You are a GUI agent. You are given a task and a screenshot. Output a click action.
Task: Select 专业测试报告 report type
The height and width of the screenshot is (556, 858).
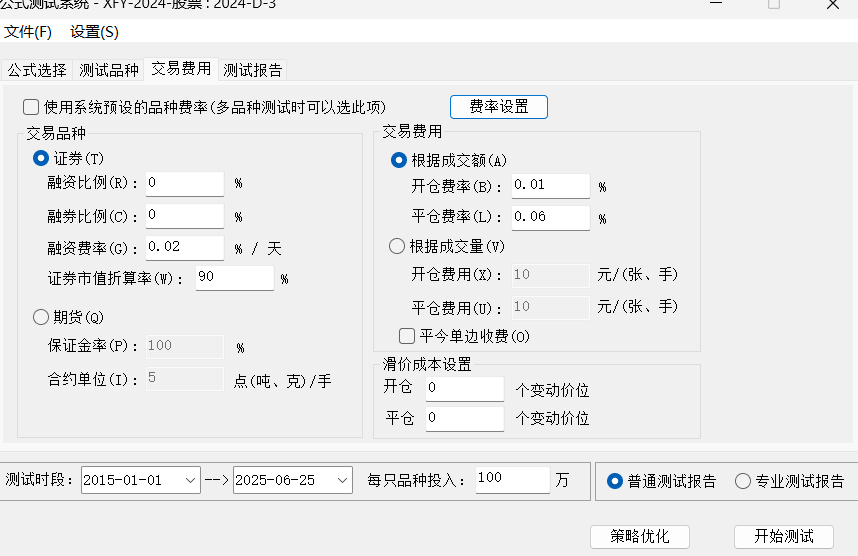pyautogui.click(x=743, y=481)
